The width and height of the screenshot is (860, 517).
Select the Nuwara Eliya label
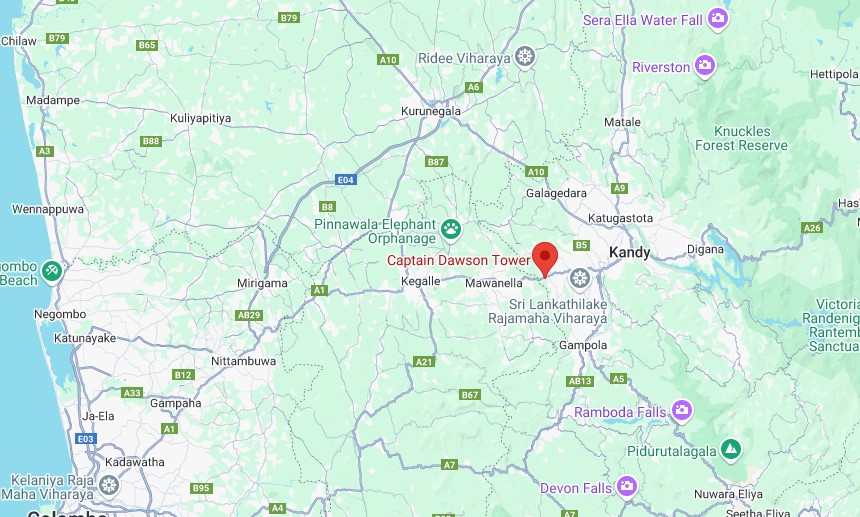[728, 494]
